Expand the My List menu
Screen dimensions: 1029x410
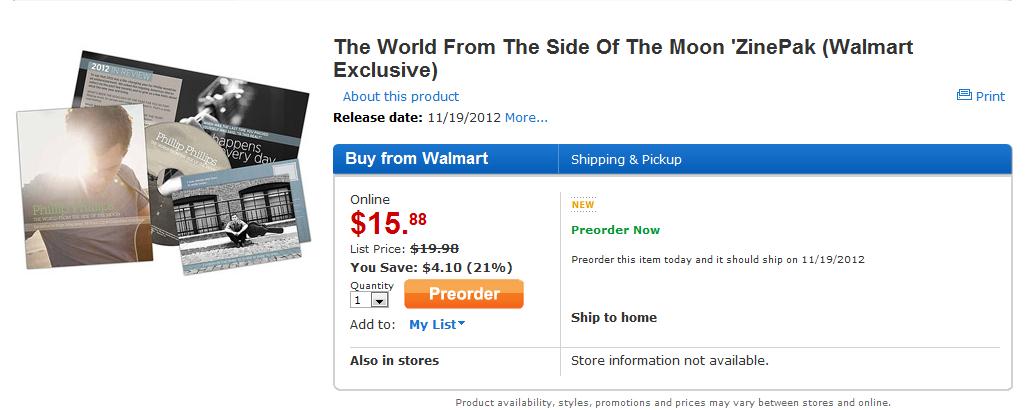[x=433, y=325]
